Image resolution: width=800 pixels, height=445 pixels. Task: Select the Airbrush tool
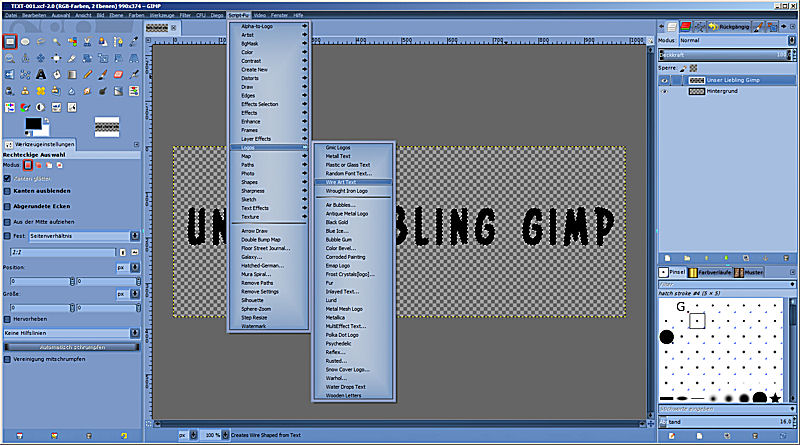(x=134, y=75)
